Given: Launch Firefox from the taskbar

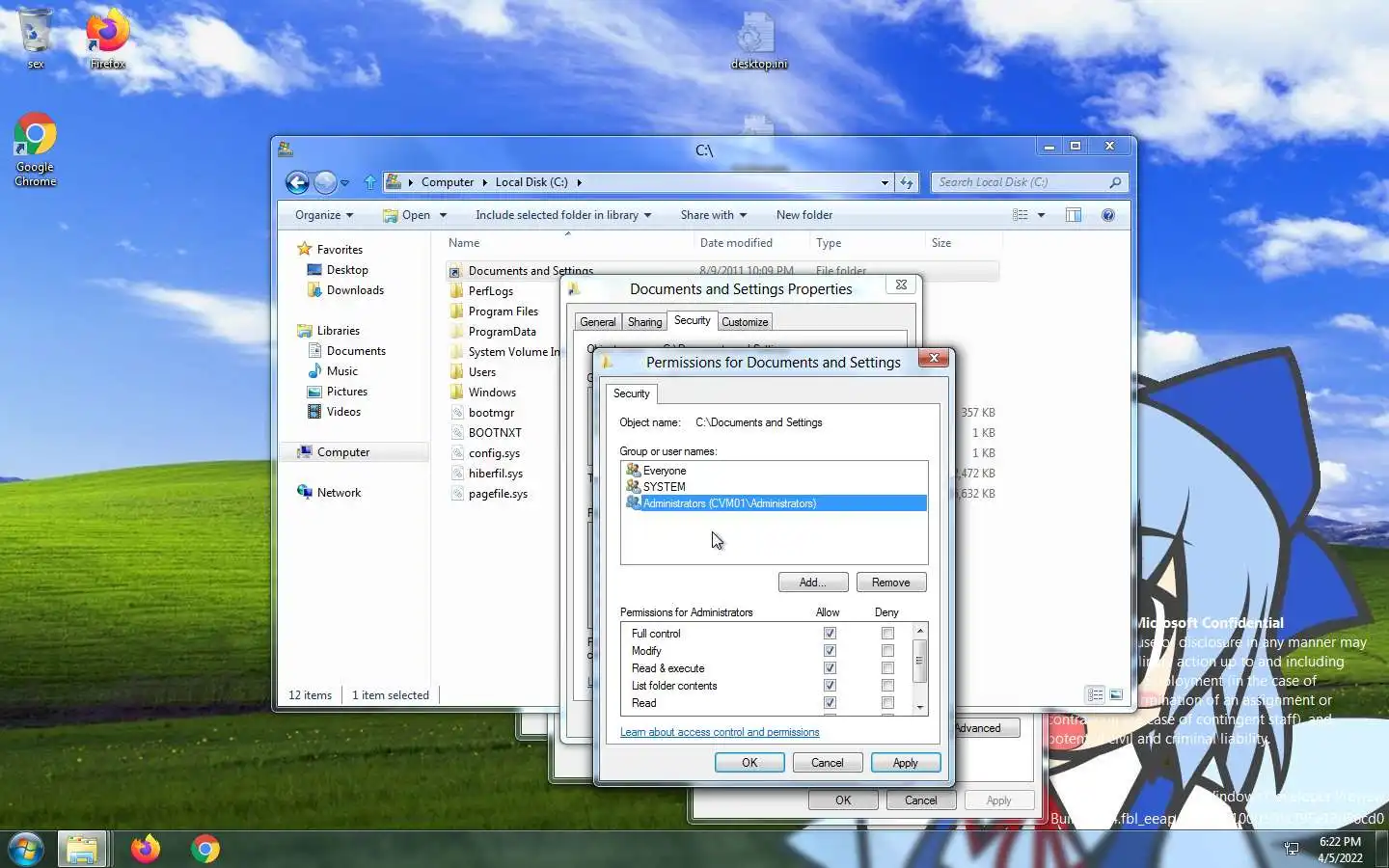Looking at the screenshot, I should click(x=146, y=849).
